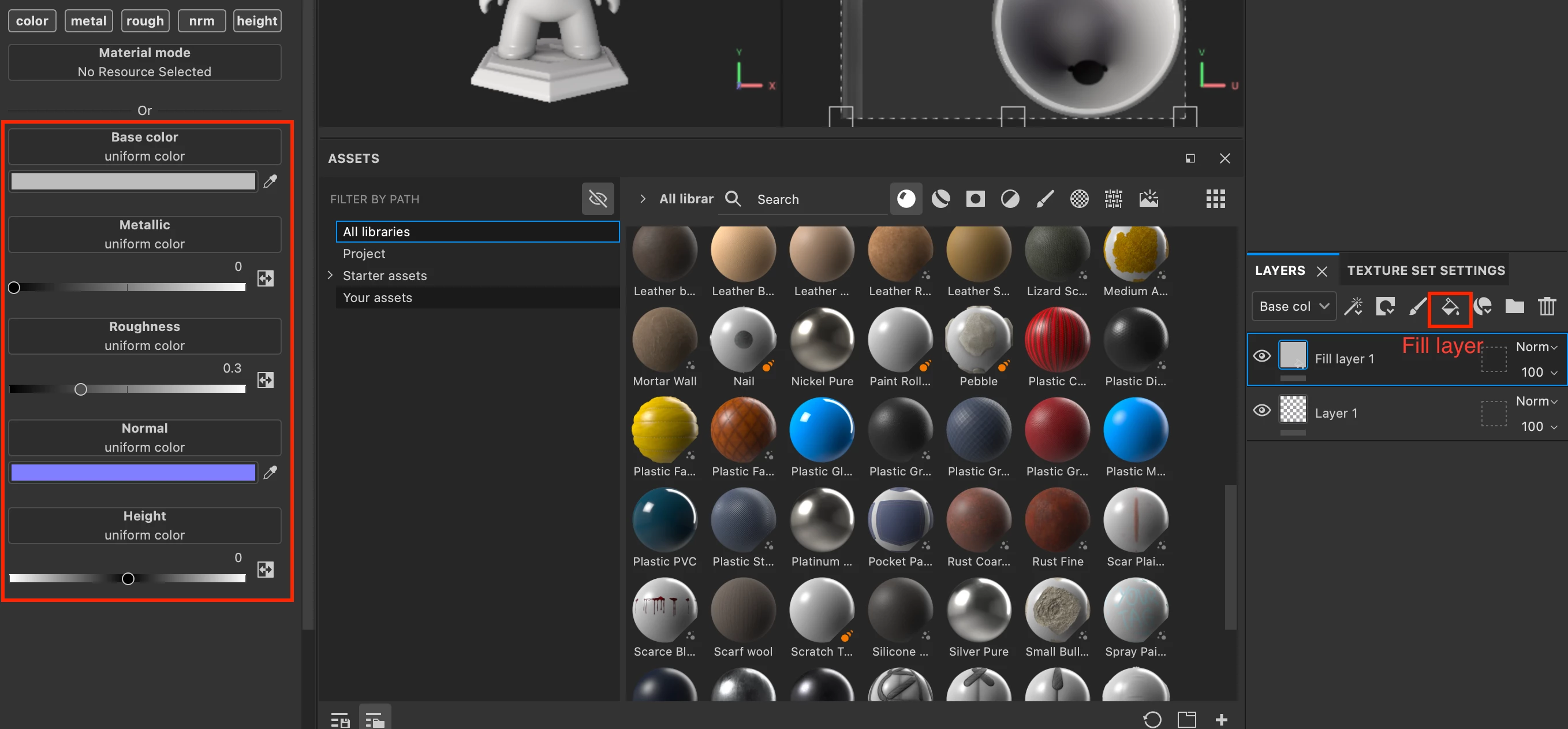The width and height of the screenshot is (1568, 729).
Task: Click the Normal purple color swatch
Action: click(x=133, y=473)
